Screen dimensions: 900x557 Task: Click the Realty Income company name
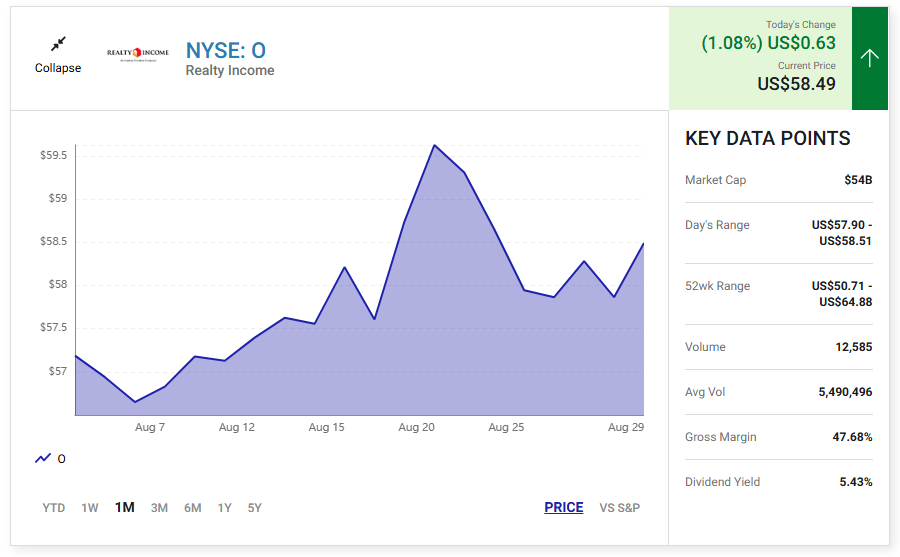pos(230,71)
